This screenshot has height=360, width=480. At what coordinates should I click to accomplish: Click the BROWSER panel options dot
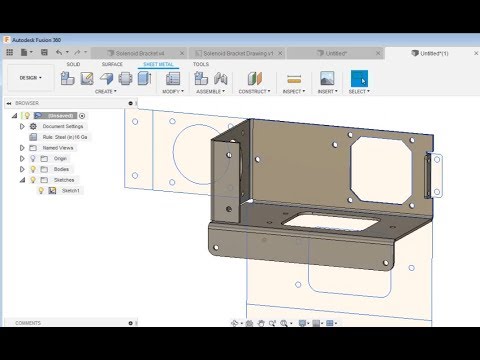coord(130,103)
